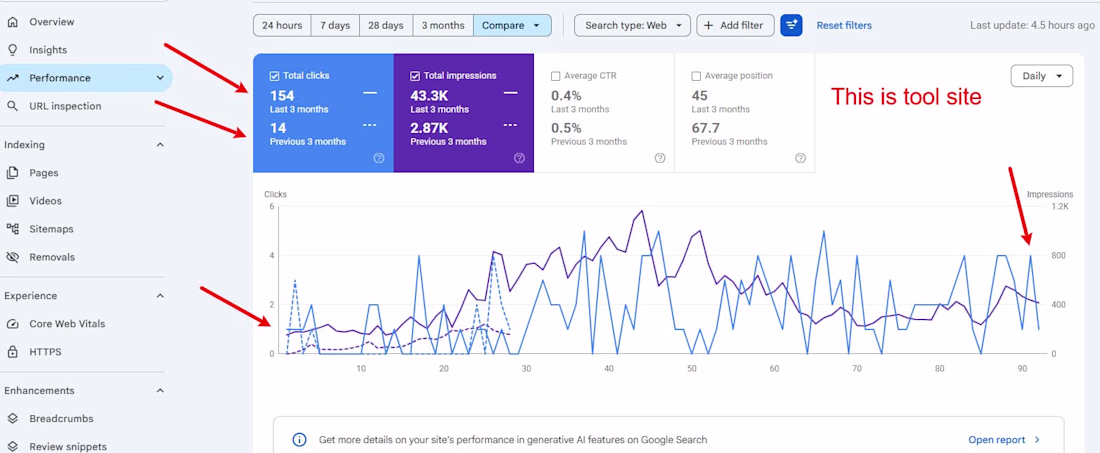Enable the Average CTR checkbox
The image size is (1100, 453).
[x=556, y=76]
